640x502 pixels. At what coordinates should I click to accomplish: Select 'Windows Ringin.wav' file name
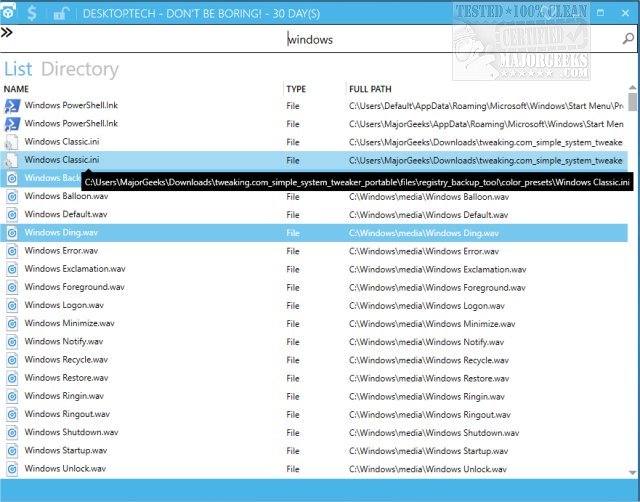pos(64,396)
